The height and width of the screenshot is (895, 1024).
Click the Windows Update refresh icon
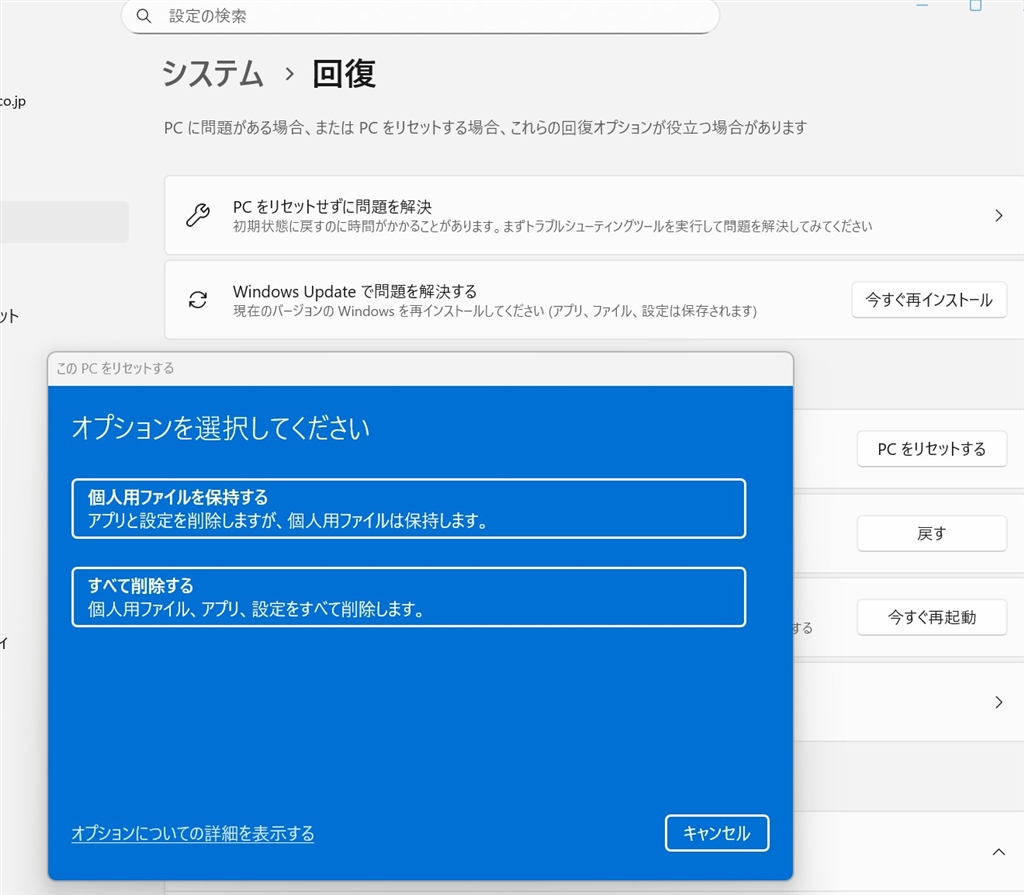click(198, 299)
